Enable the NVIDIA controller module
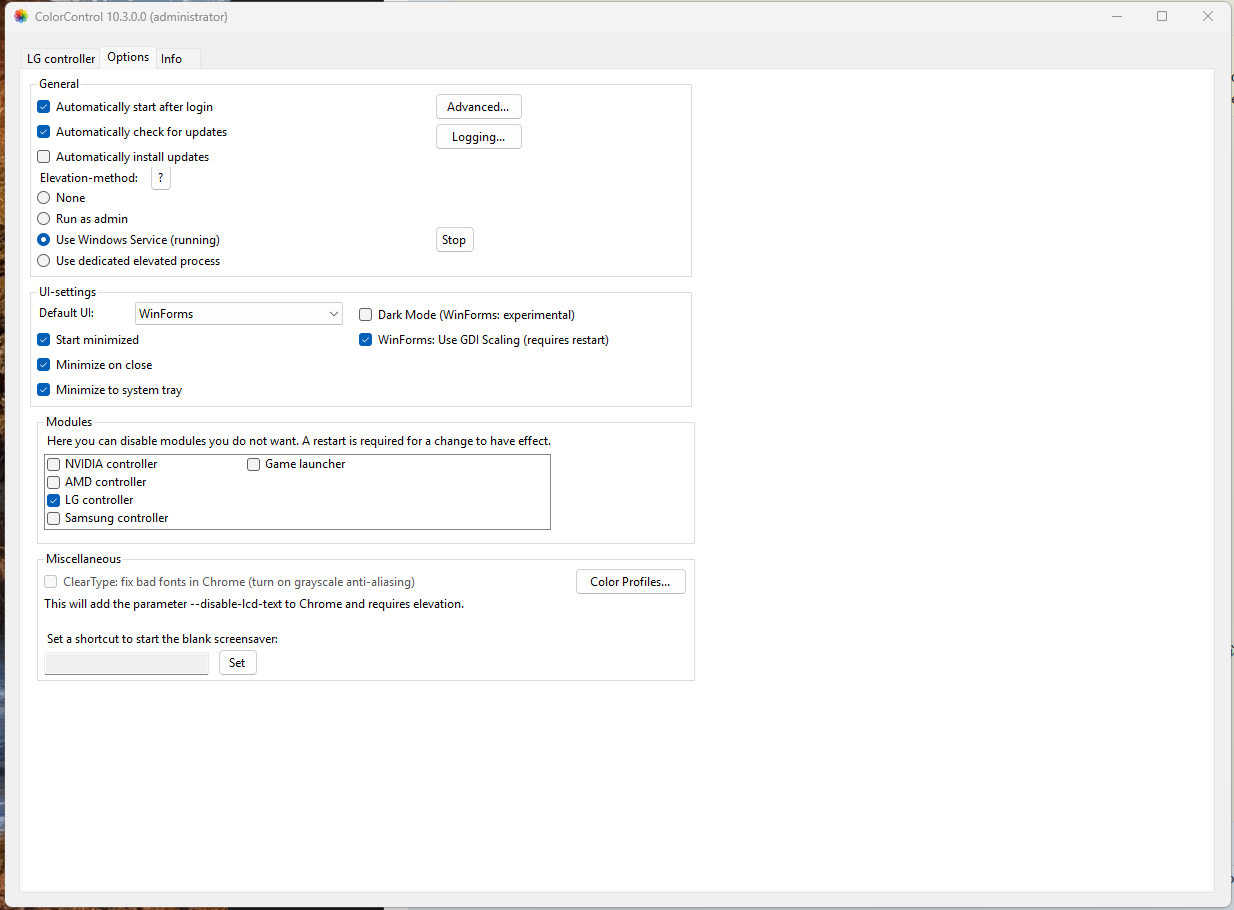1234x910 pixels. pyautogui.click(x=54, y=464)
